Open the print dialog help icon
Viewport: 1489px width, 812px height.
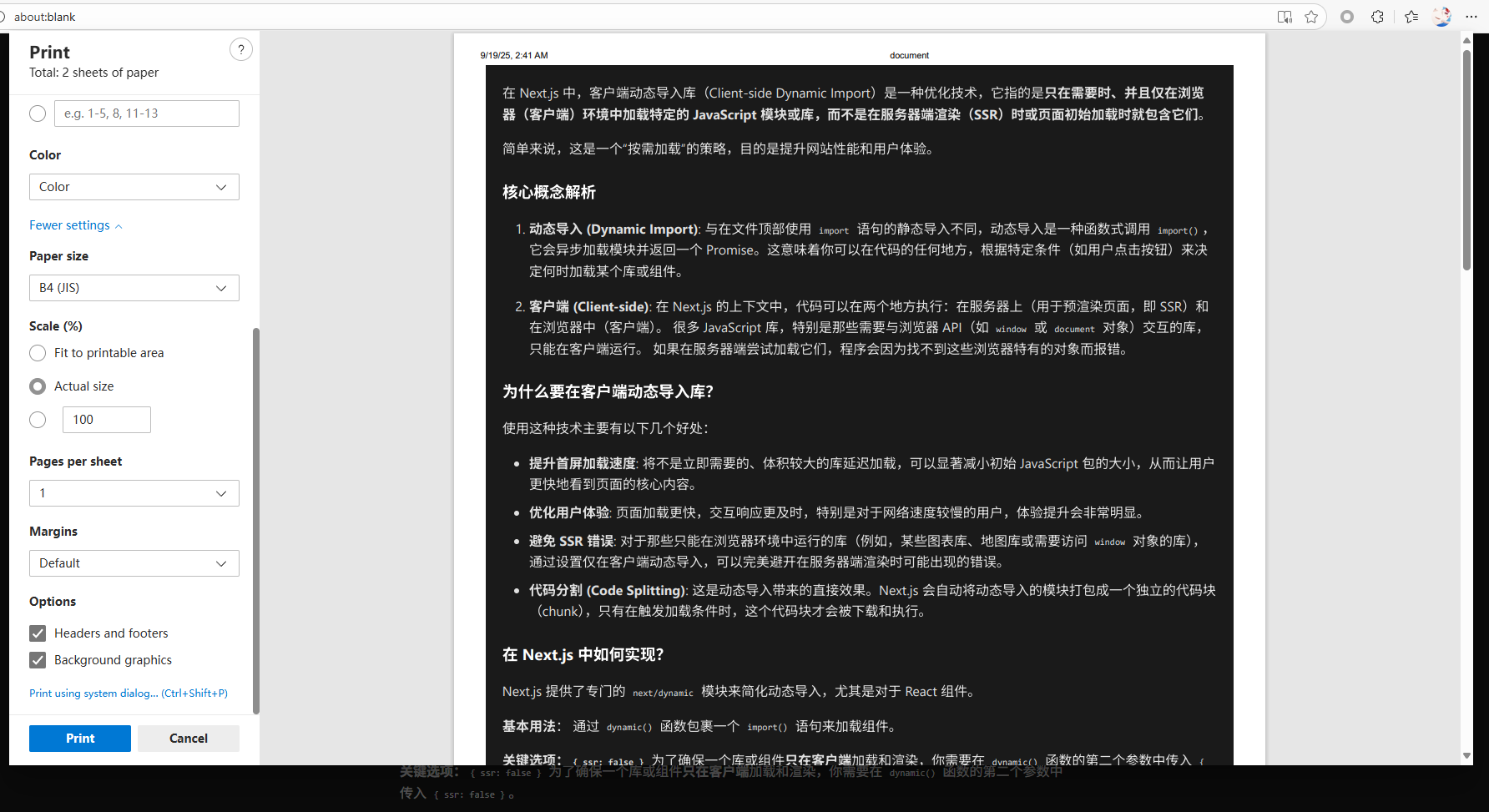240,50
